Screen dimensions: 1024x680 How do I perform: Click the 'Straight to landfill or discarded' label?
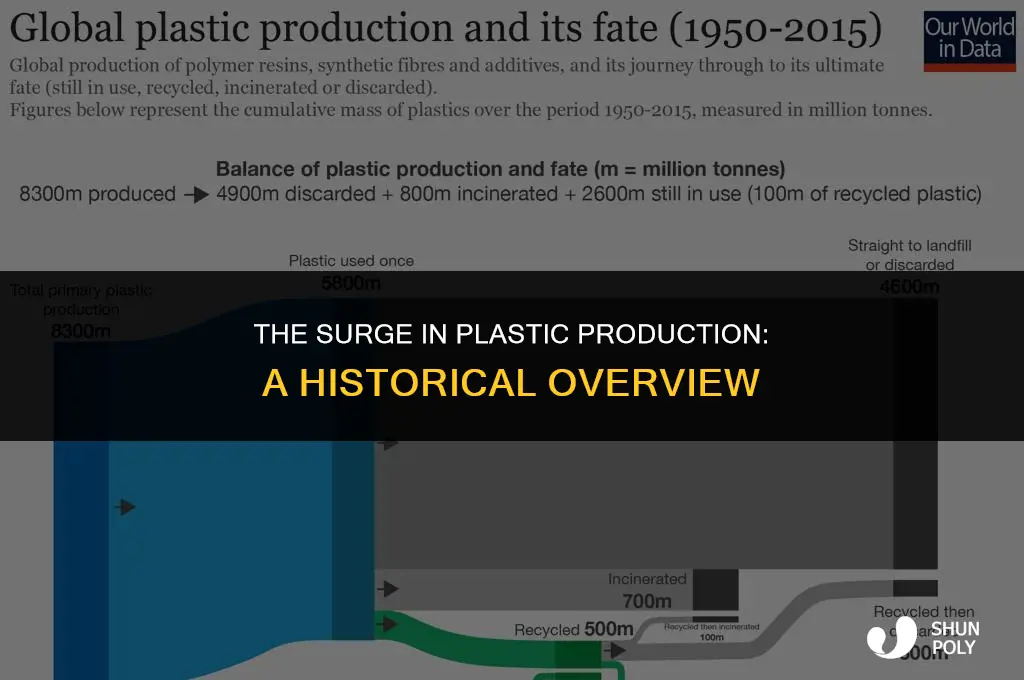pos(910,255)
